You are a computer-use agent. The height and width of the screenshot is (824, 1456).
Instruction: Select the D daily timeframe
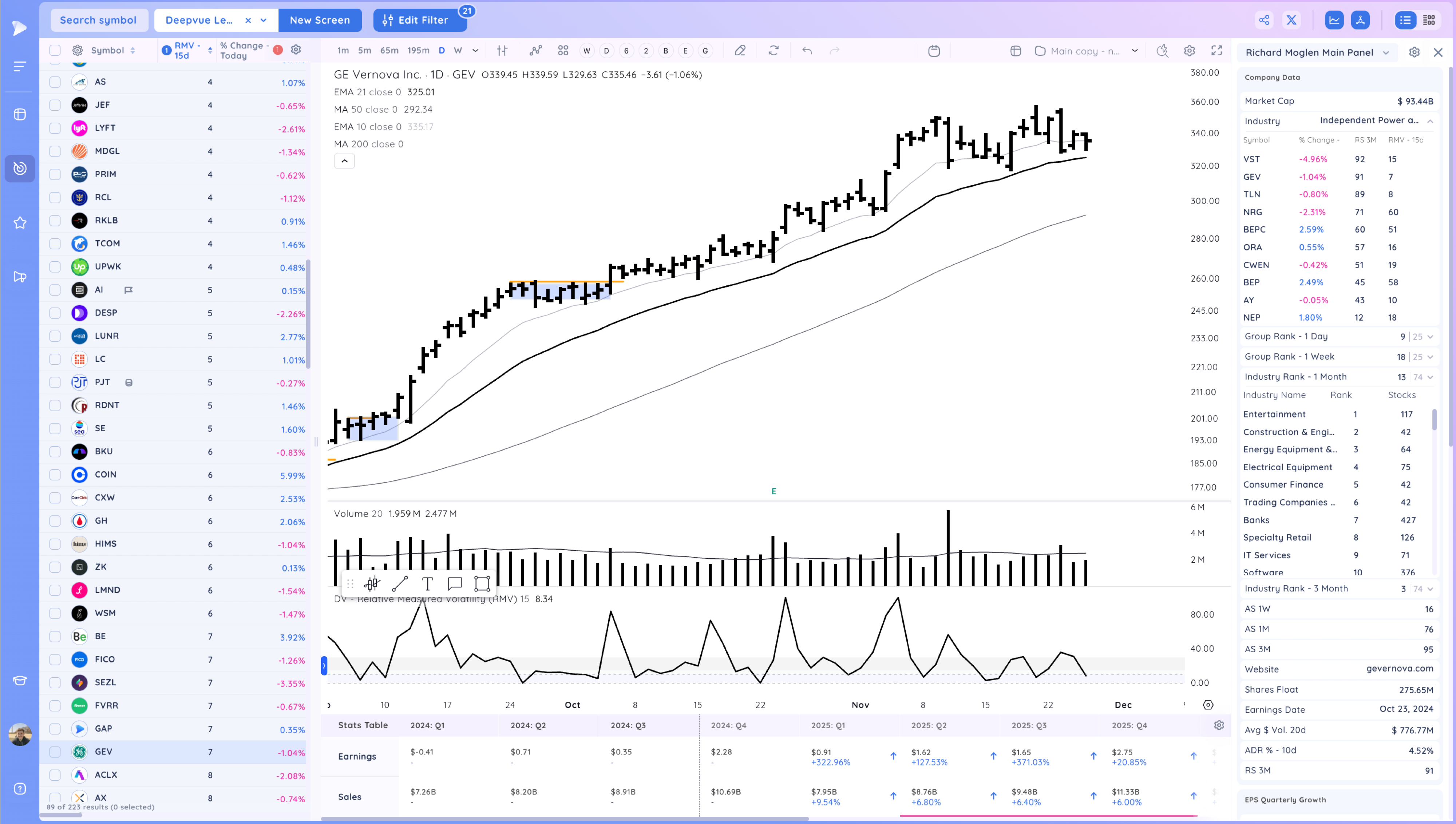(x=442, y=50)
